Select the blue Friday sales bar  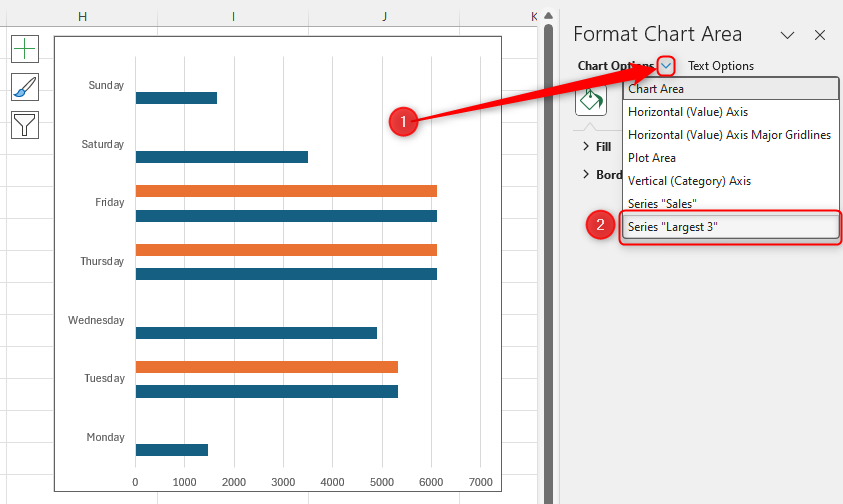286,216
